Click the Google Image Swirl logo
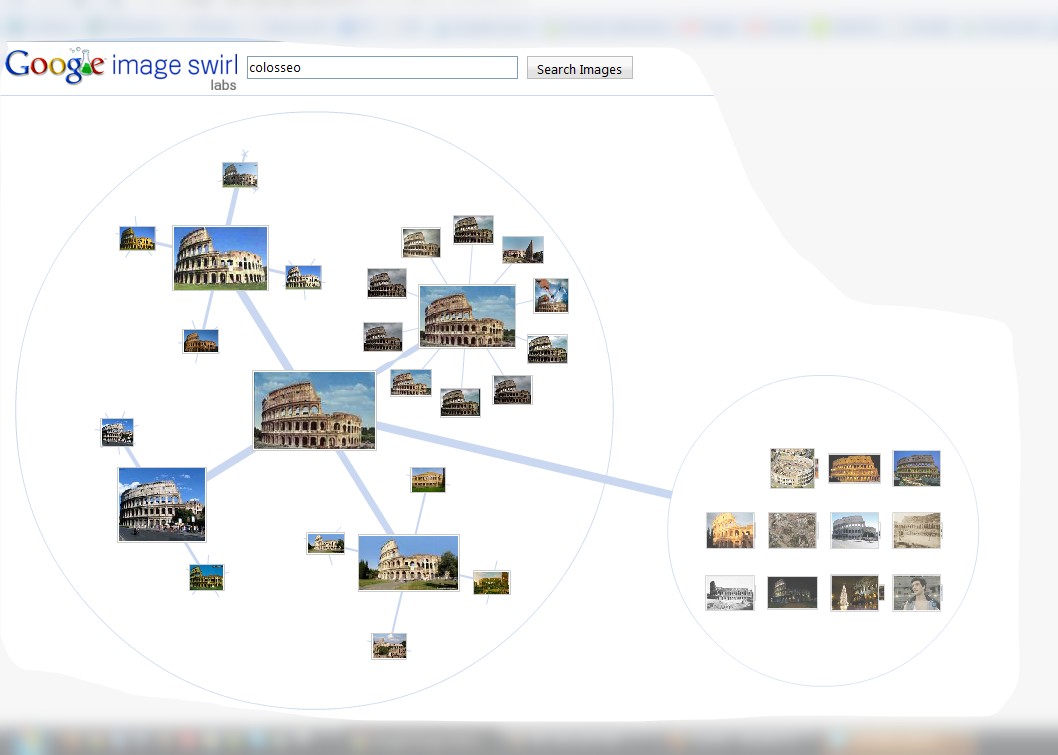The width and height of the screenshot is (1058, 755). (120, 67)
